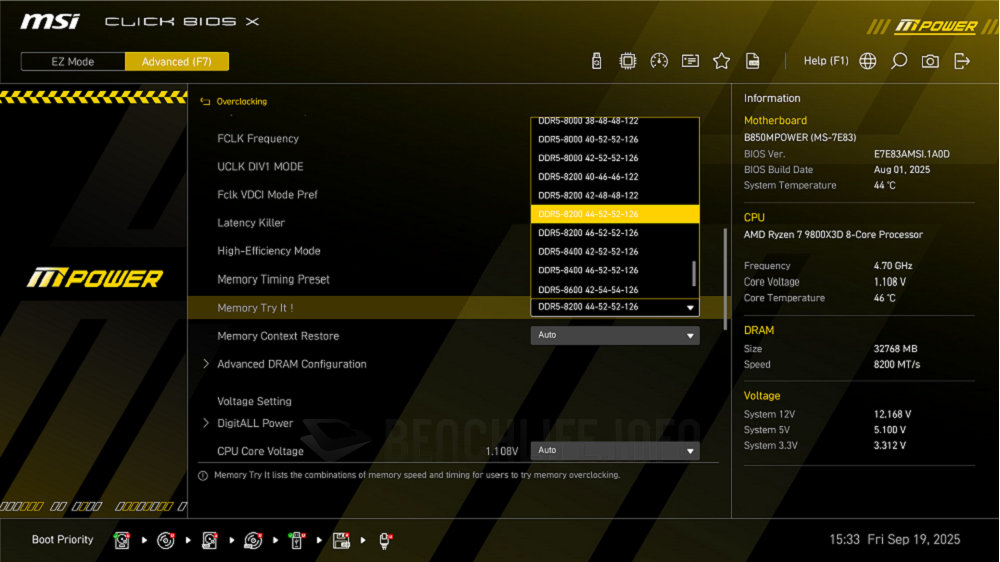The height and width of the screenshot is (562, 1000).
Task: Open the Memory Context Restore Auto dropdown
Action: (615, 336)
